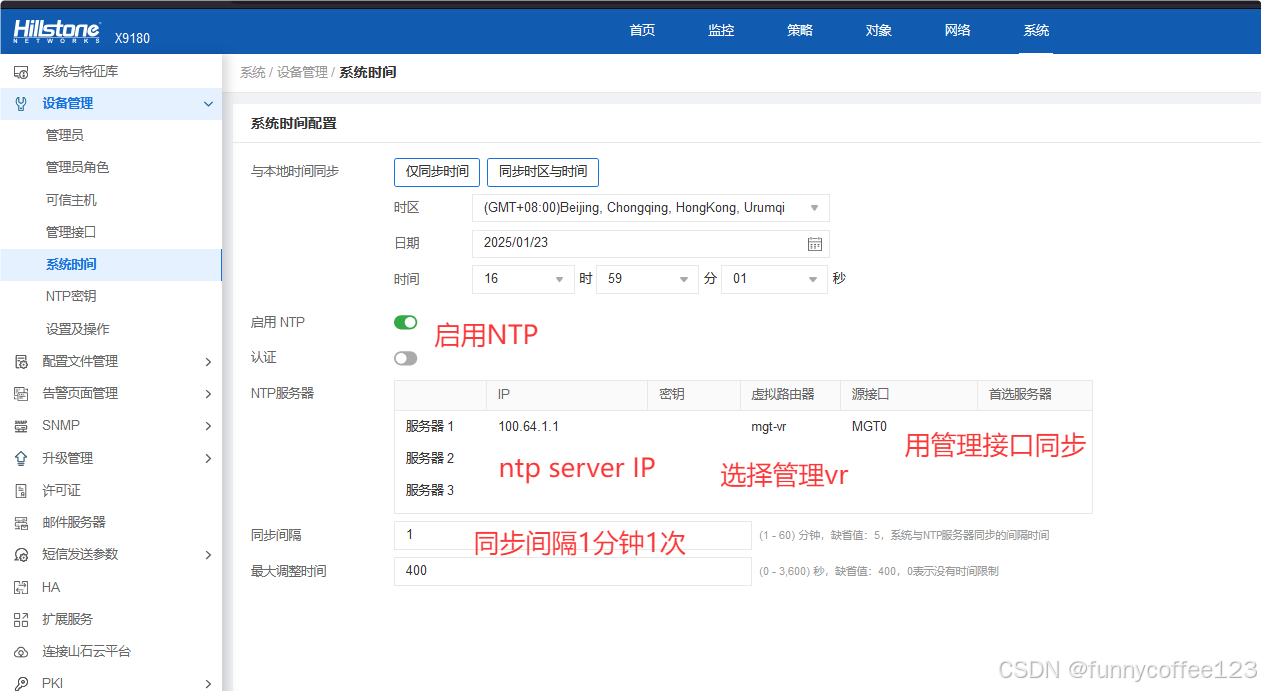Click the 仅同步时间 button
The image size is (1261, 691).
point(437,172)
